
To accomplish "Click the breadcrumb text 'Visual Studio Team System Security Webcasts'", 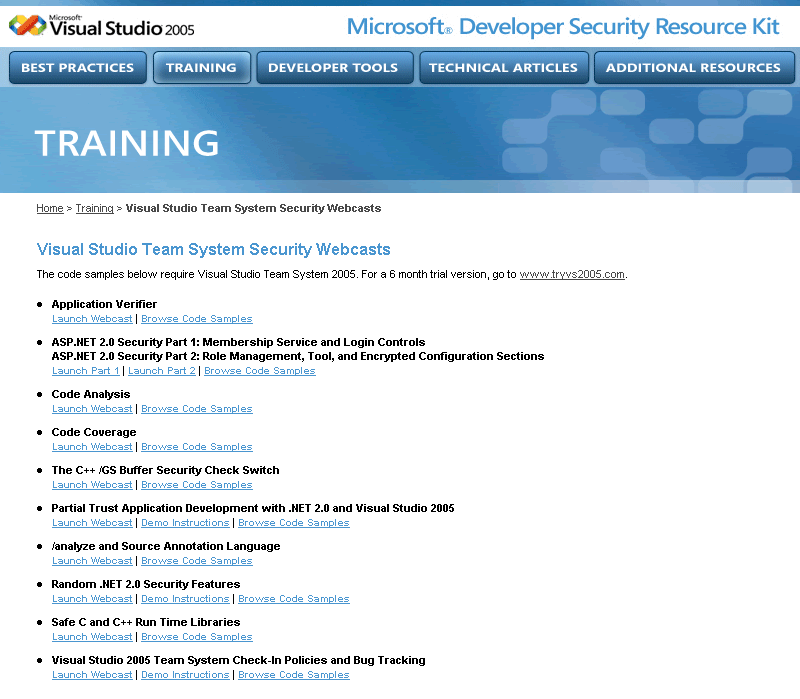I will pos(254,208).
